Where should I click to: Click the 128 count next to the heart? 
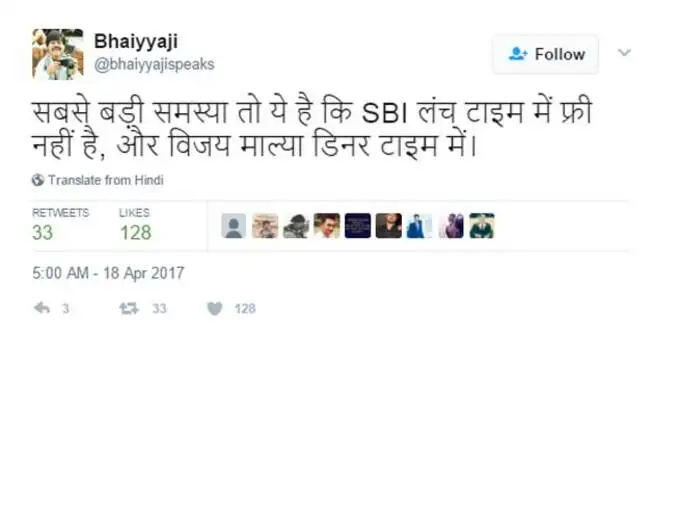tap(245, 309)
